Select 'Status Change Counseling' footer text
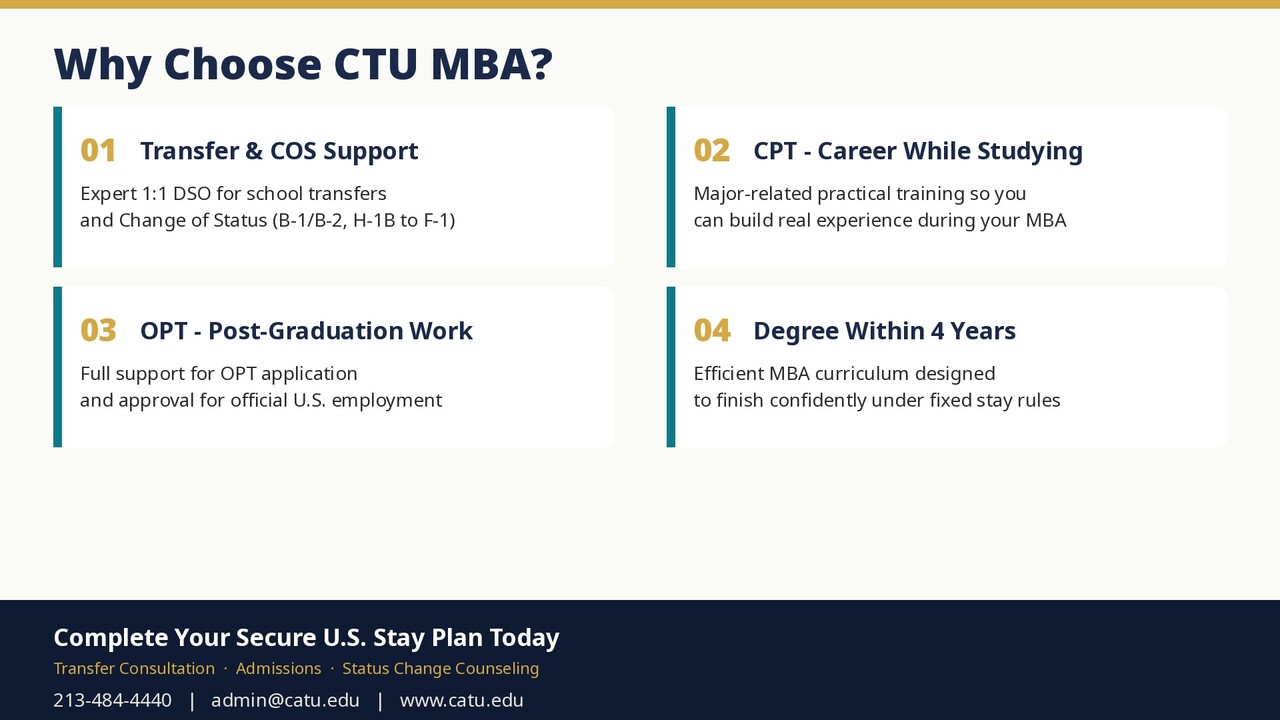The image size is (1280, 720). pos(440,668)
